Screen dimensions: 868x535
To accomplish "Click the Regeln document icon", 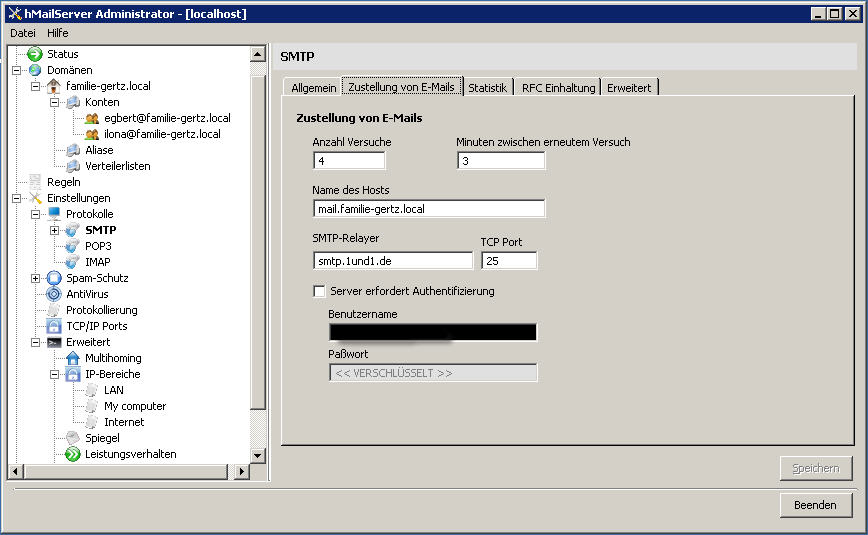I will point(35,182).
